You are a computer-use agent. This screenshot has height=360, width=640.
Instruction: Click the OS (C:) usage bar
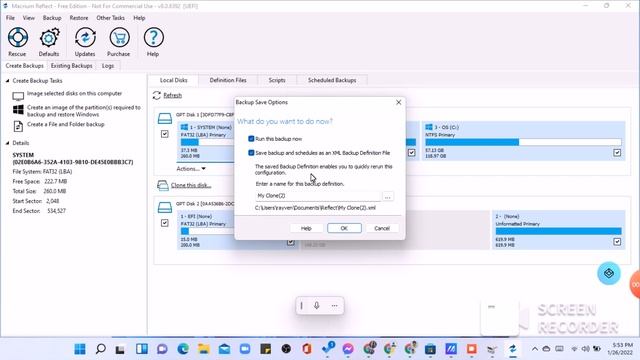point(523,142)
